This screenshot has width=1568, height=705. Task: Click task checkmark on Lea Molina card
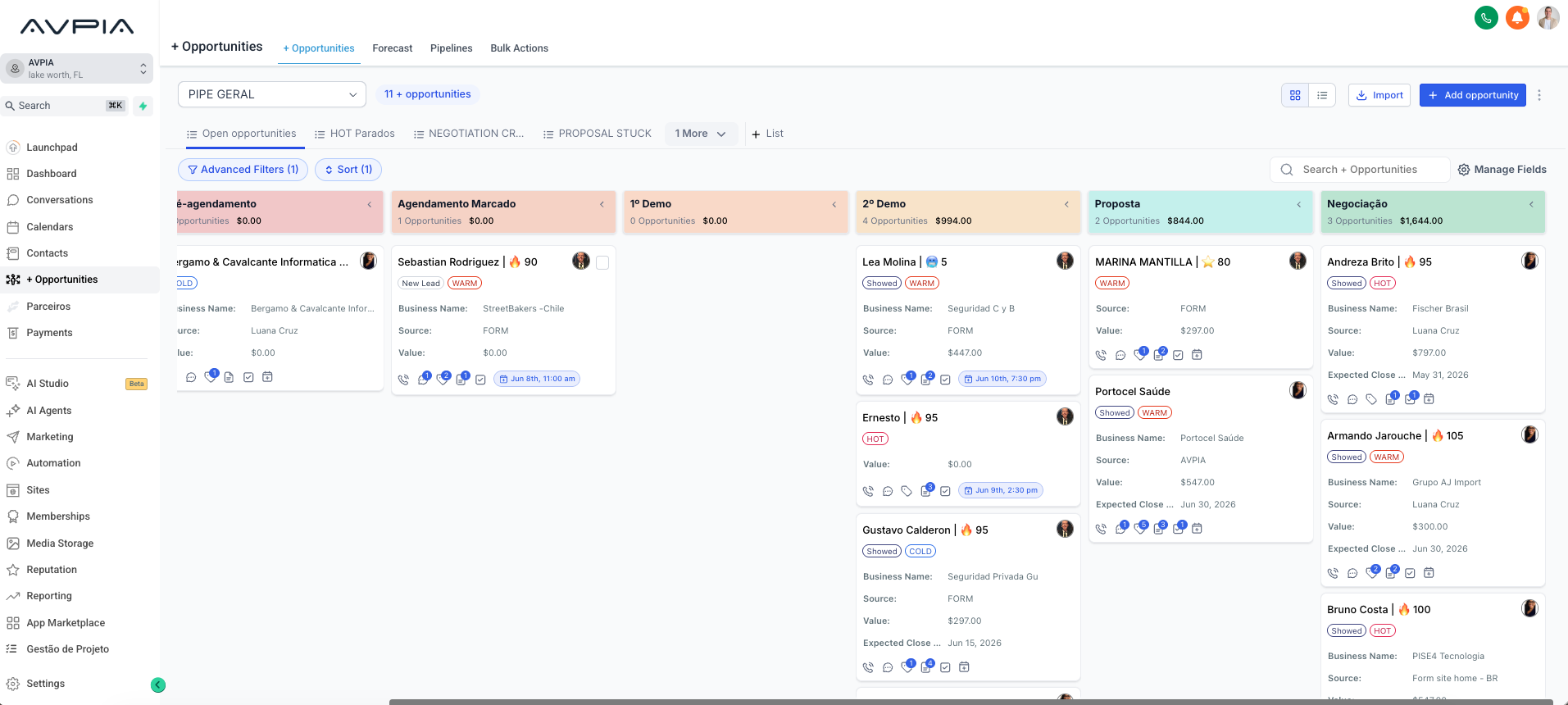945,380
